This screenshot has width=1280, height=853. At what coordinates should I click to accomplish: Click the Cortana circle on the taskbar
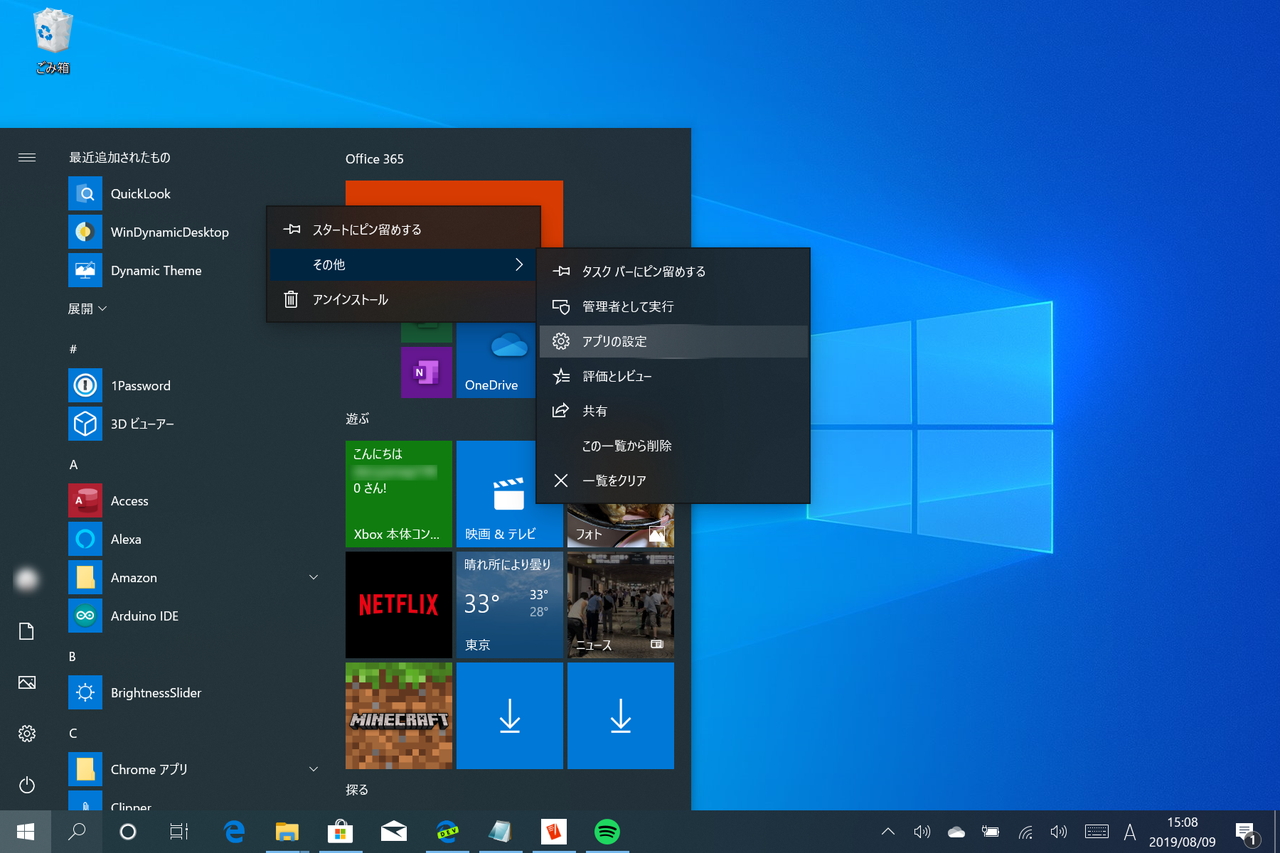(128, 832)
